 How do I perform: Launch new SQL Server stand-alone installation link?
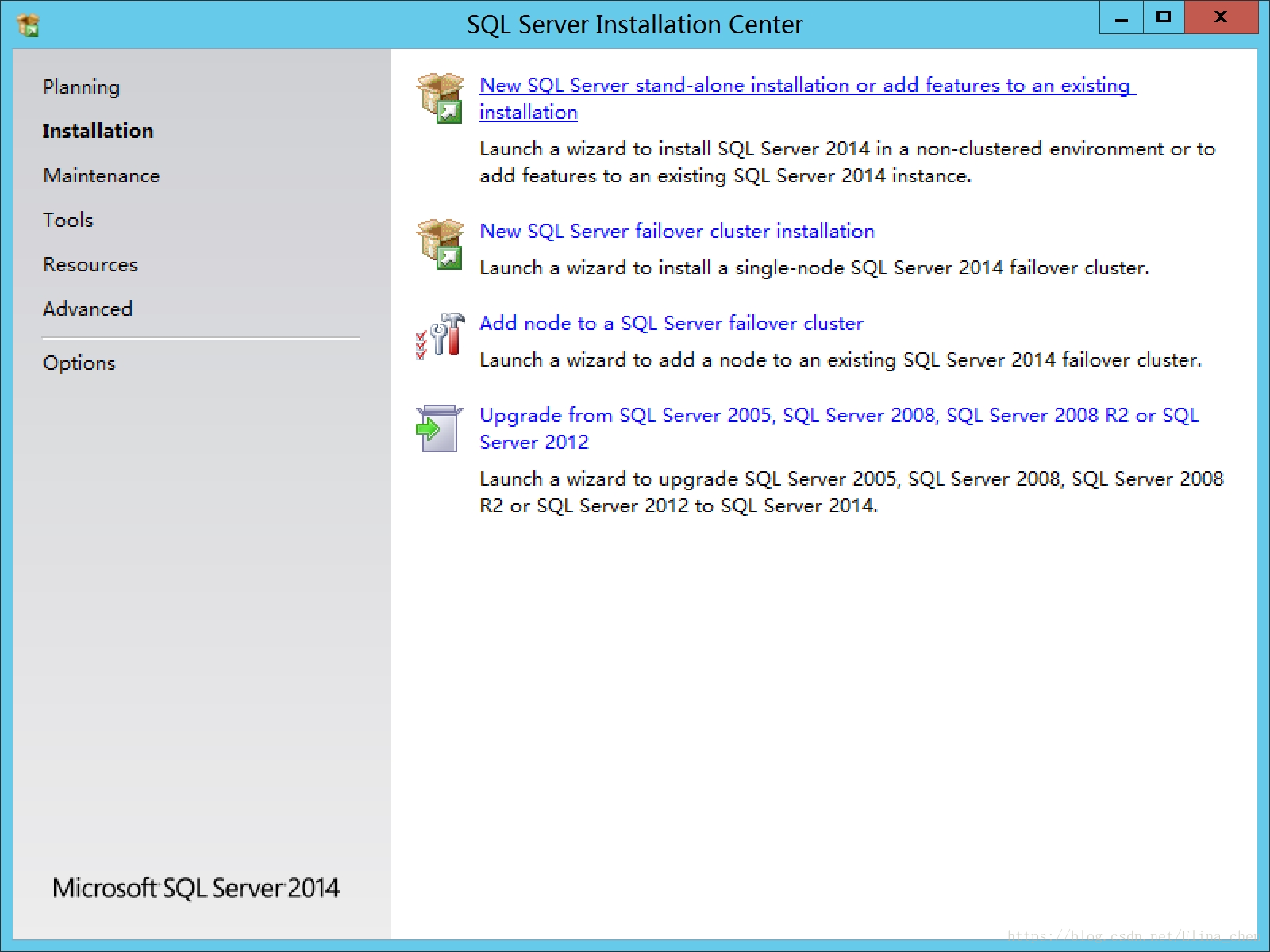tap(807, 98)
